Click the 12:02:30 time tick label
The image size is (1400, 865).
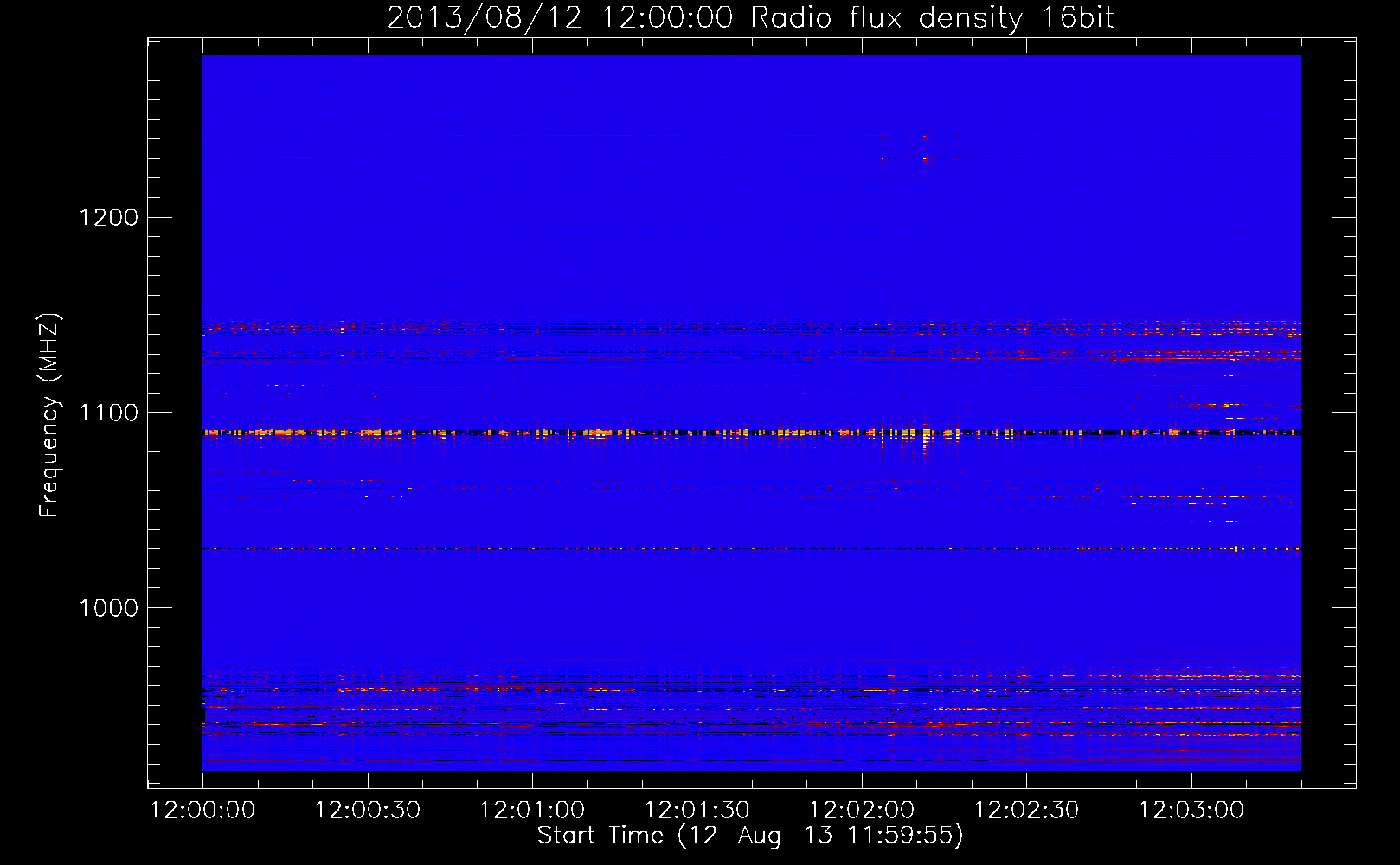click(1027, 811)
